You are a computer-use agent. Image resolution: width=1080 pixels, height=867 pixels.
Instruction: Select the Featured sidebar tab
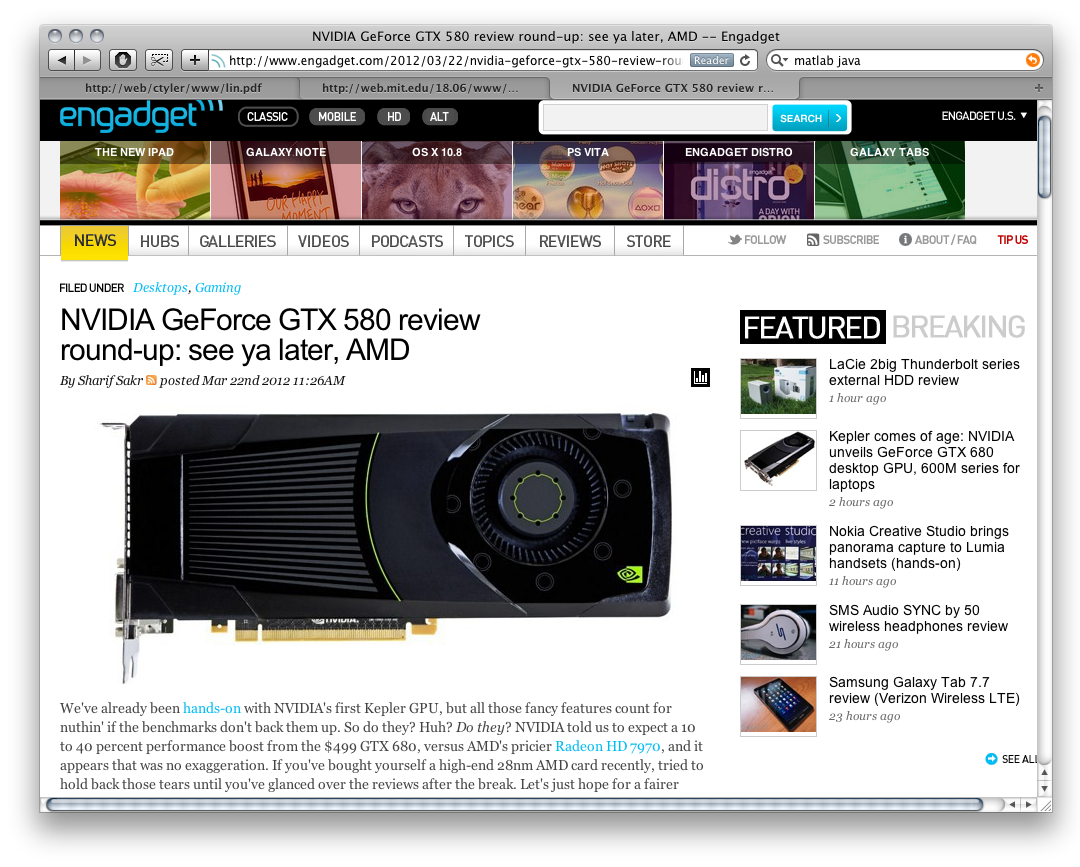(x=813, y=327)
